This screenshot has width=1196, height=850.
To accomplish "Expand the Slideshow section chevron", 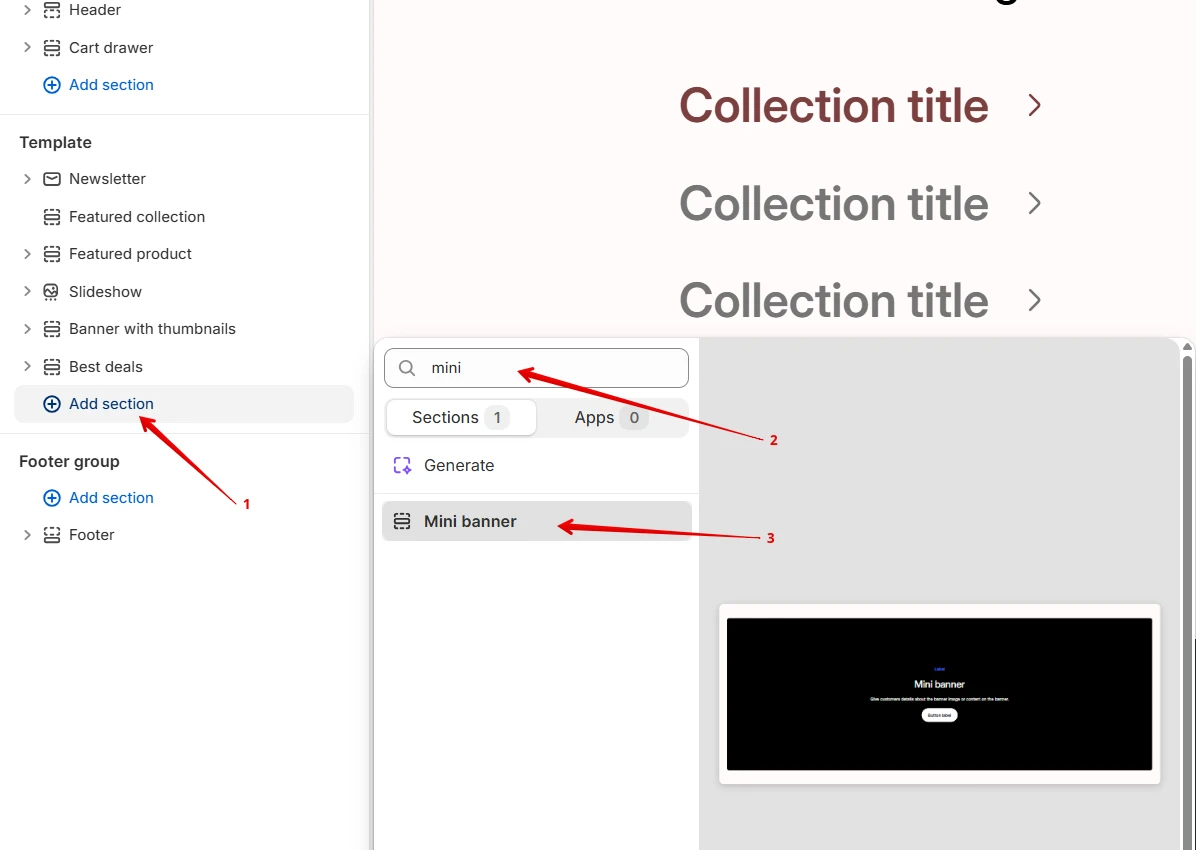I will tap(27, 291).
